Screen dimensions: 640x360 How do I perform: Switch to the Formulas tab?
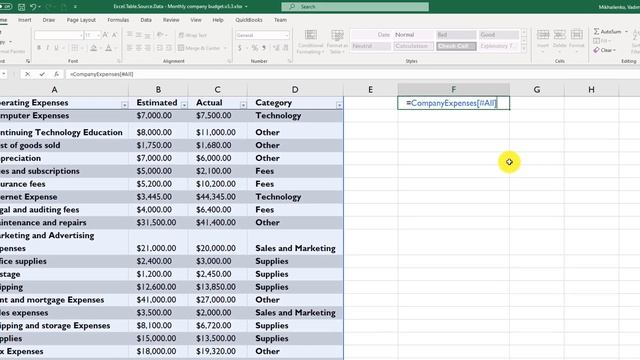[118, 20]
